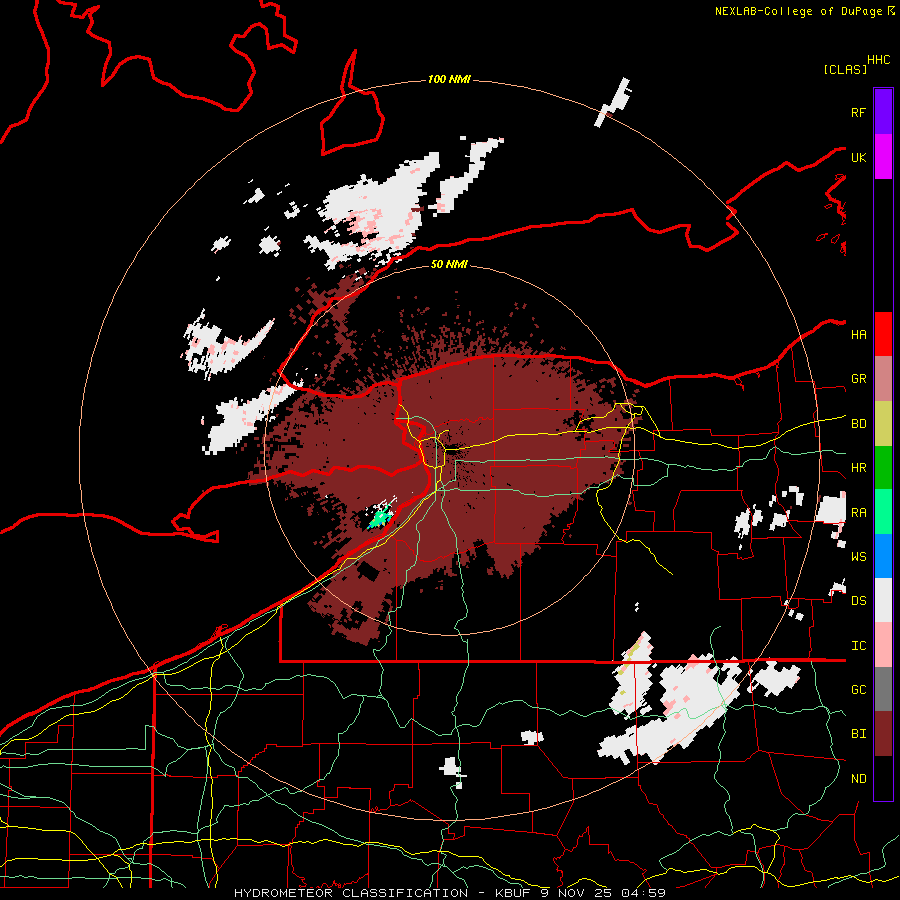
Task: Click the 'NEXLAB-College of DuPage' credit text
Action: [x=798, y=11]
